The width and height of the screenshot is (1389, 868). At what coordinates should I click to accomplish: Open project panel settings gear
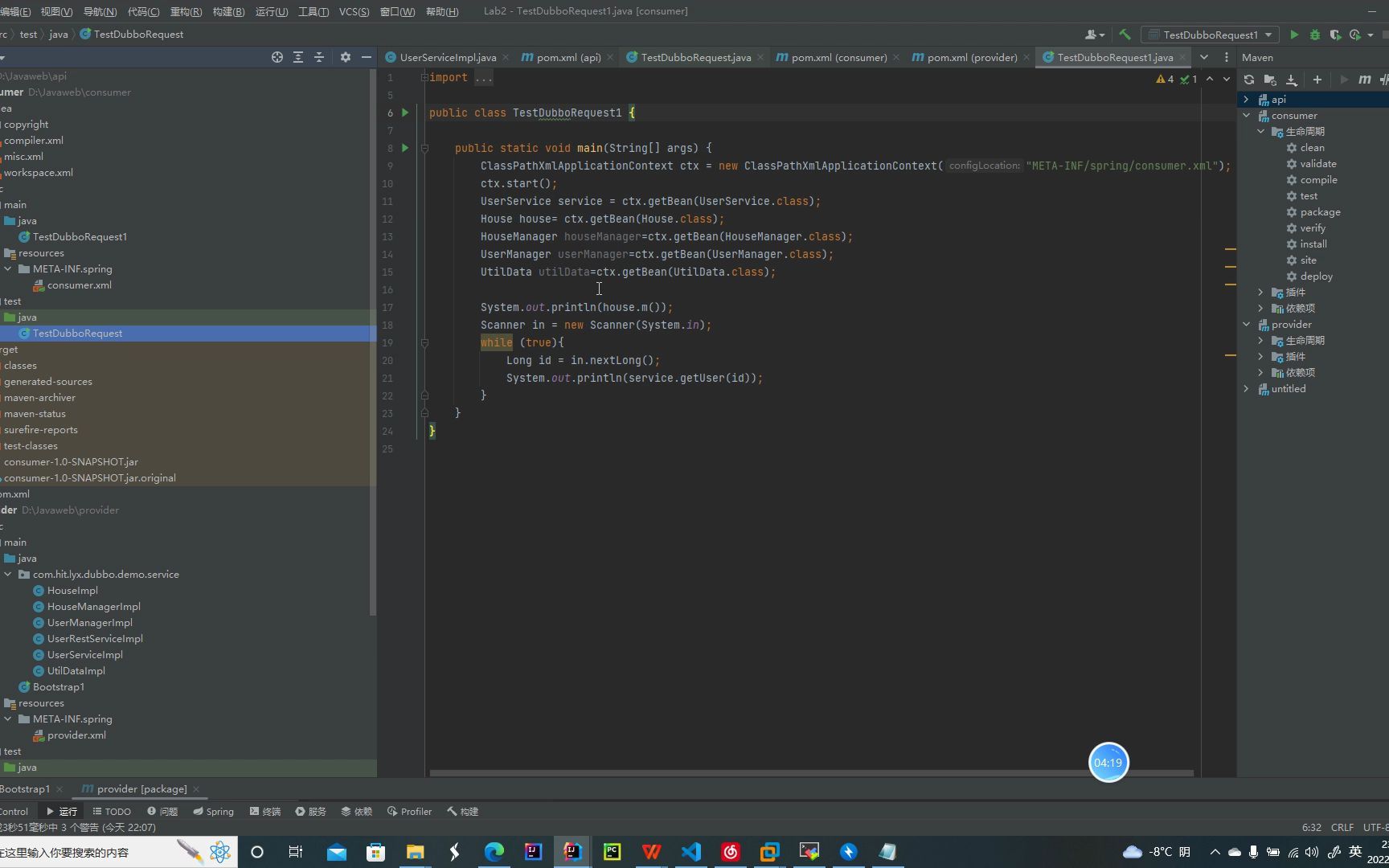point(346,57)
